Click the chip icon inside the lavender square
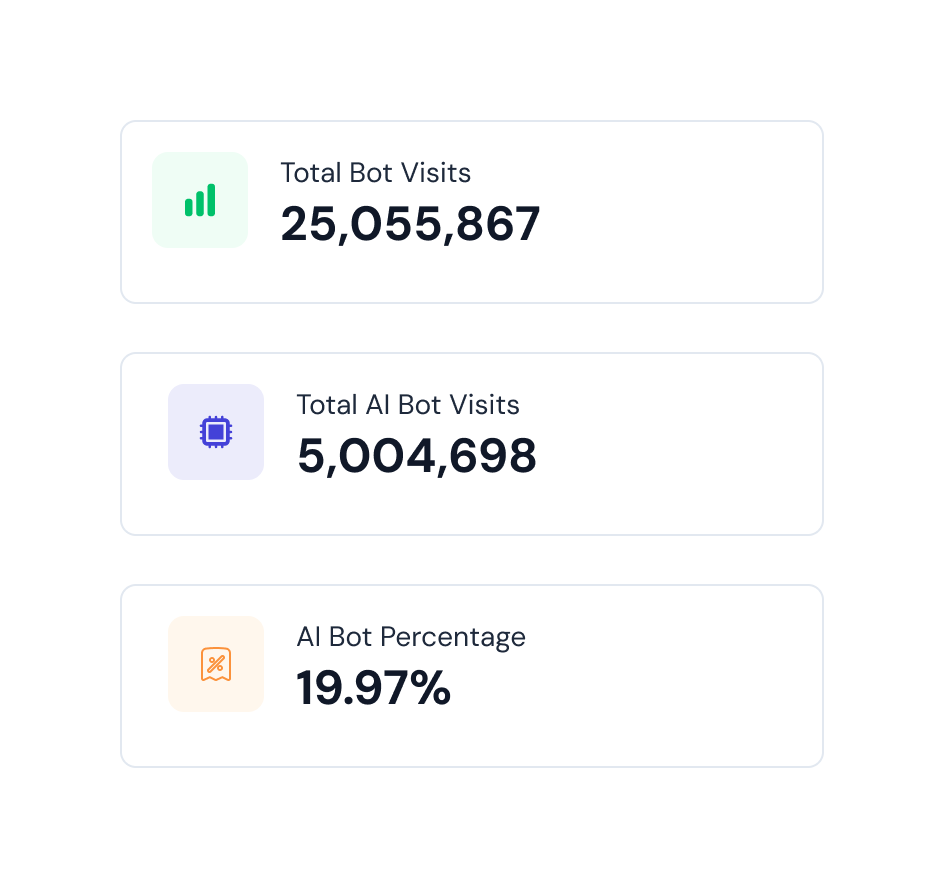Screen dimensions: 944x888 (x=216, y=432)
